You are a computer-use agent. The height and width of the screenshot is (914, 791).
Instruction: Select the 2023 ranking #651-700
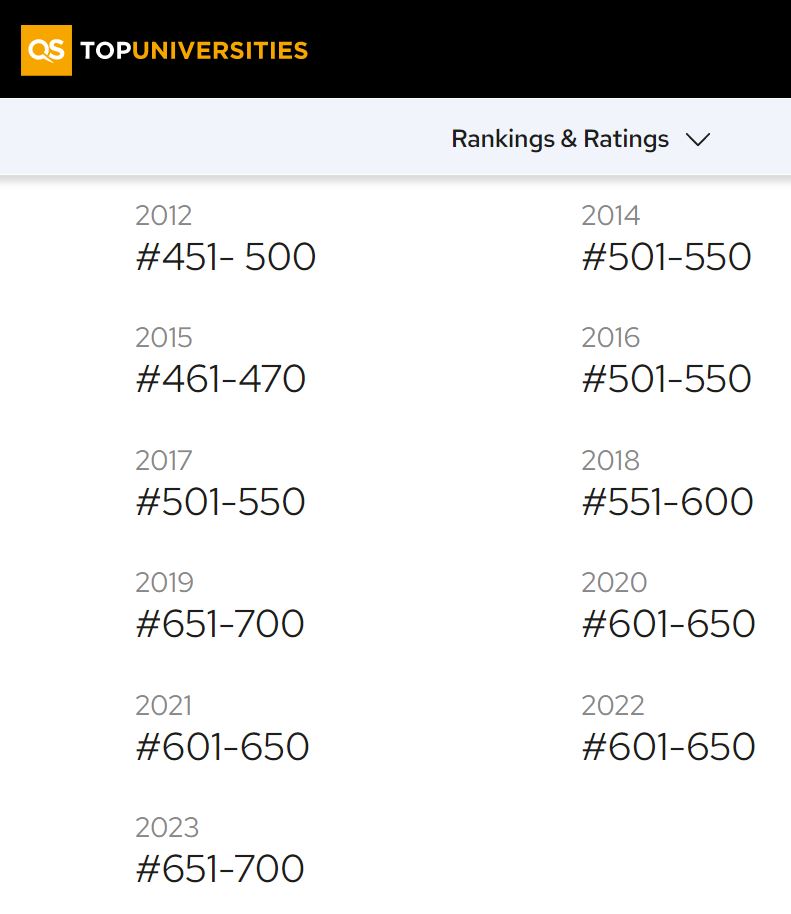[x=220, y=869]
